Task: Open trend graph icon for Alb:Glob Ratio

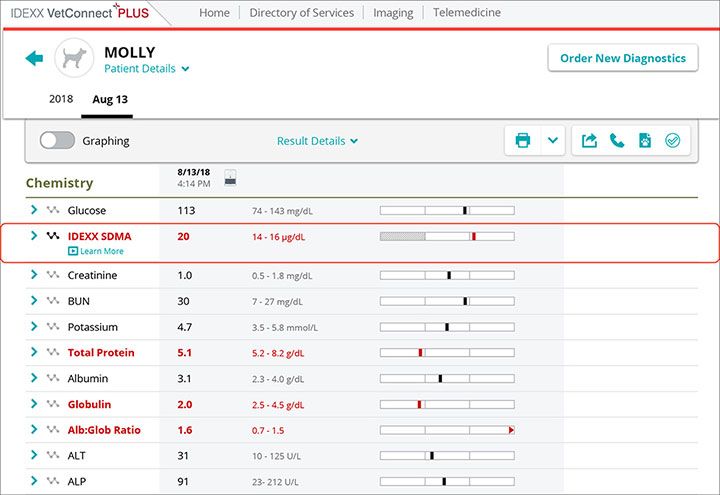Action: pyautogui.click(x=53, y=429)
